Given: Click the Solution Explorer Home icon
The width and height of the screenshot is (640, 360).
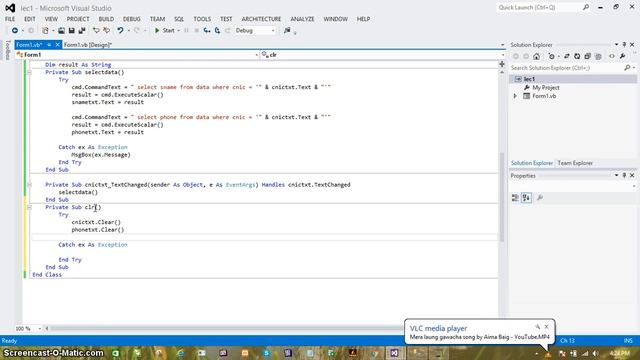Looking at the screenshot, I should coord(536,56).
